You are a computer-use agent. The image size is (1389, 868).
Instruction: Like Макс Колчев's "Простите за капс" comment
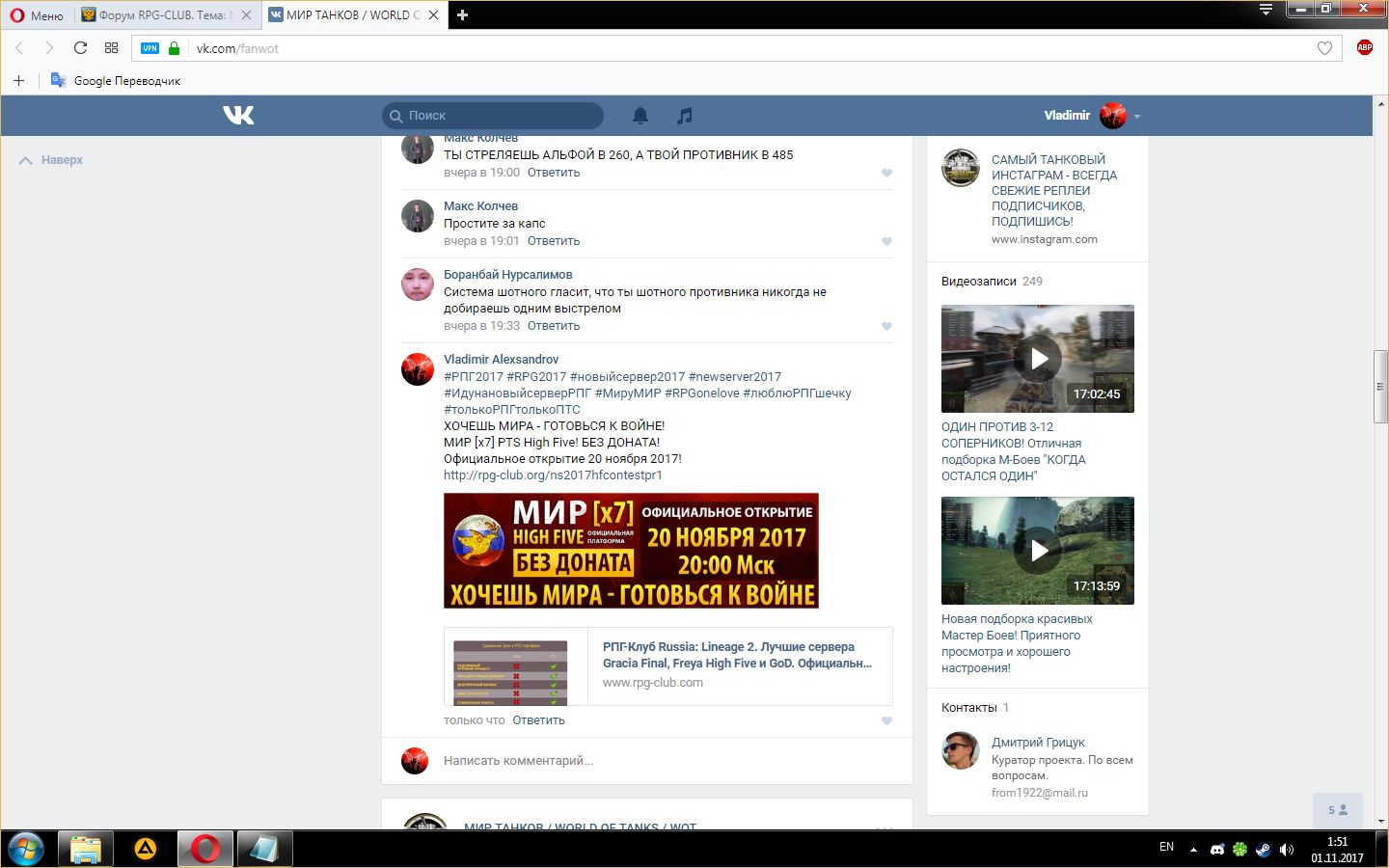pyautogui.click(x=886, y=241)
